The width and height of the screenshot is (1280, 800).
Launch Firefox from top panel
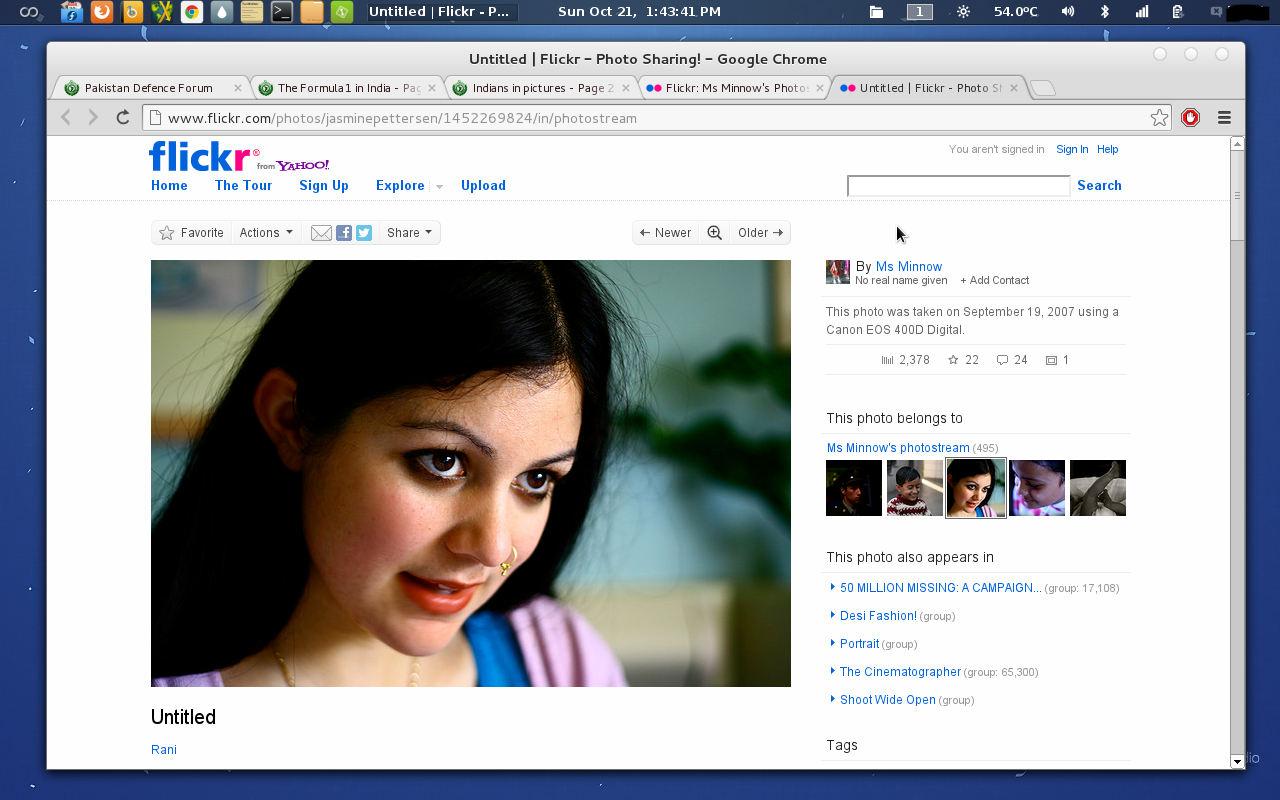pos(102,12)
